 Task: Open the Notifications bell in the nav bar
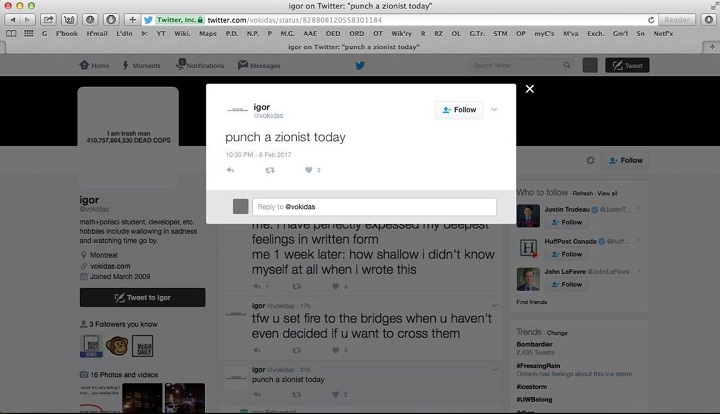[199, 65]
